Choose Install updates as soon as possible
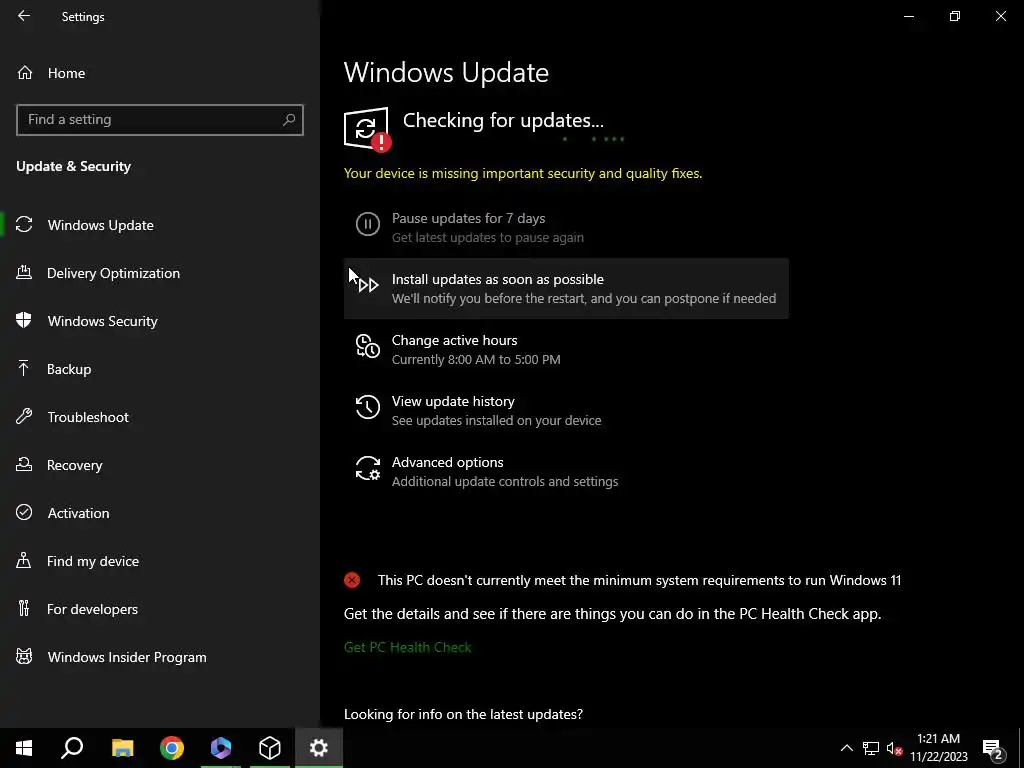 (566, 288)
